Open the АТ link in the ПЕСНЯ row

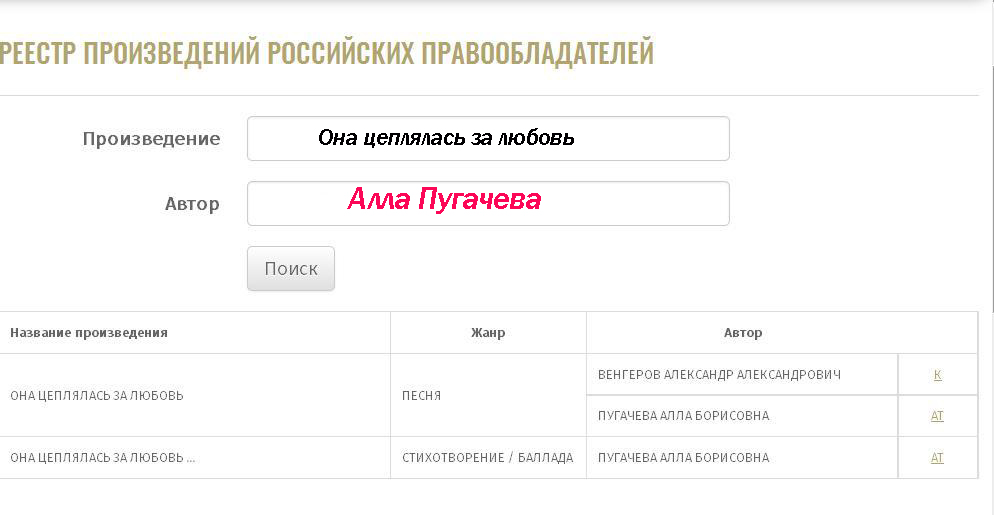click(937, 416)
